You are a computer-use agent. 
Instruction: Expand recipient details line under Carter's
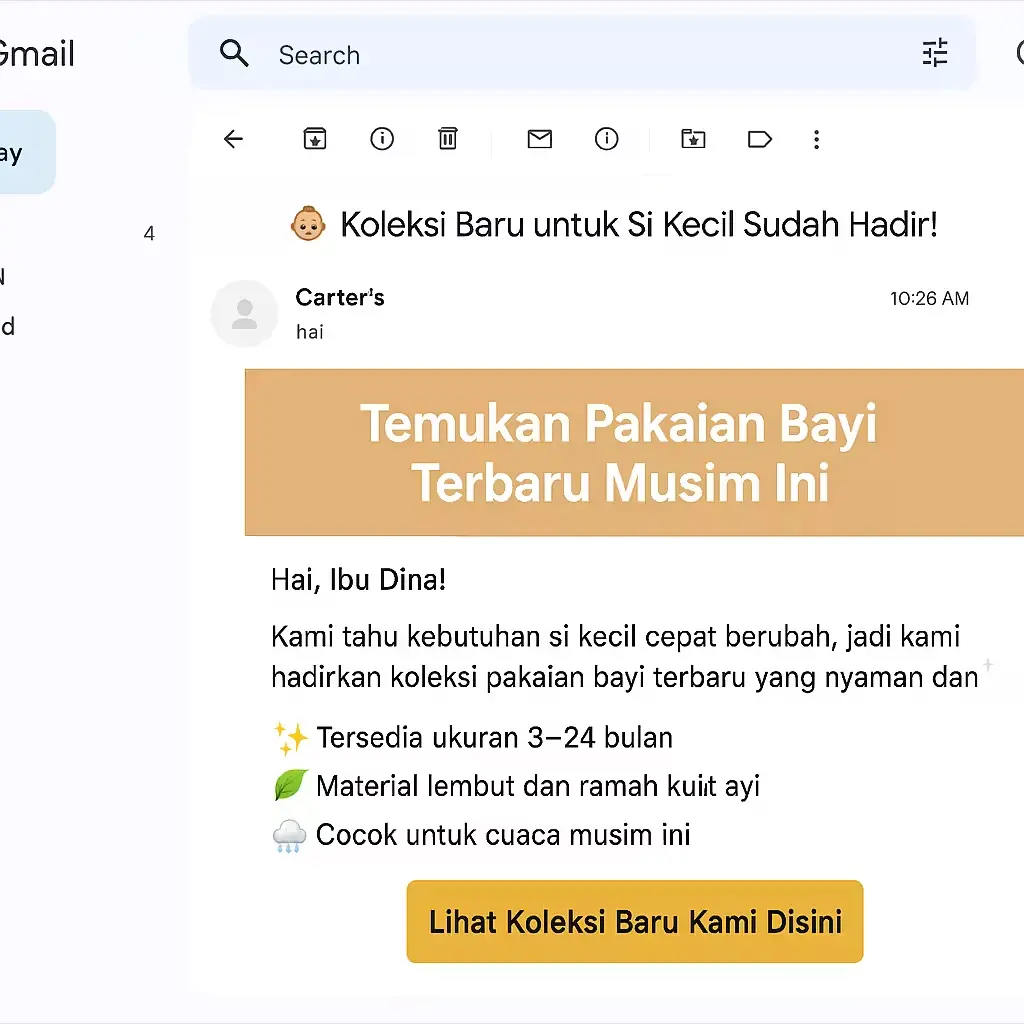click(310, 332)
